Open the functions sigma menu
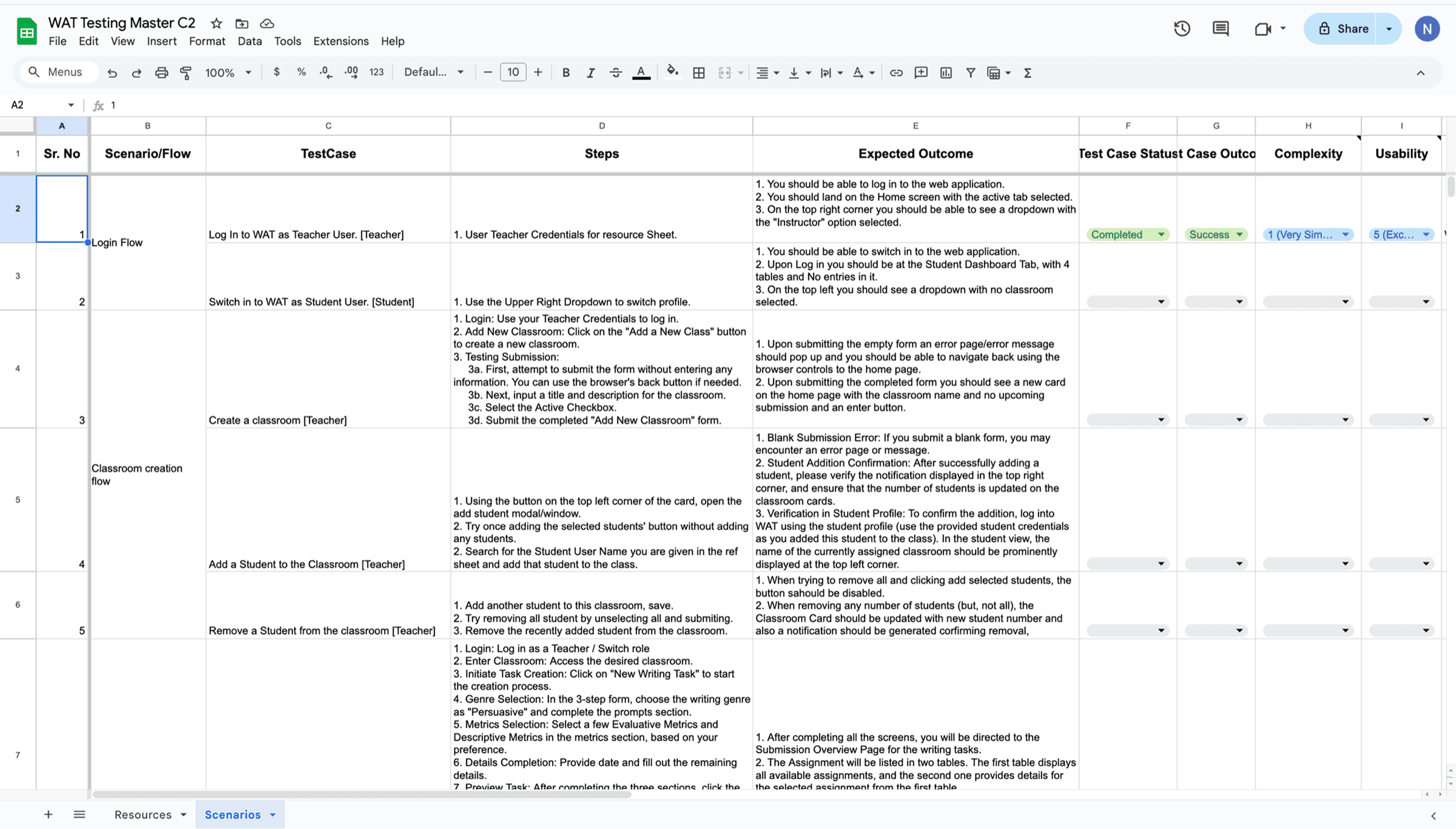The image size is (1456, 829). 1028,73
